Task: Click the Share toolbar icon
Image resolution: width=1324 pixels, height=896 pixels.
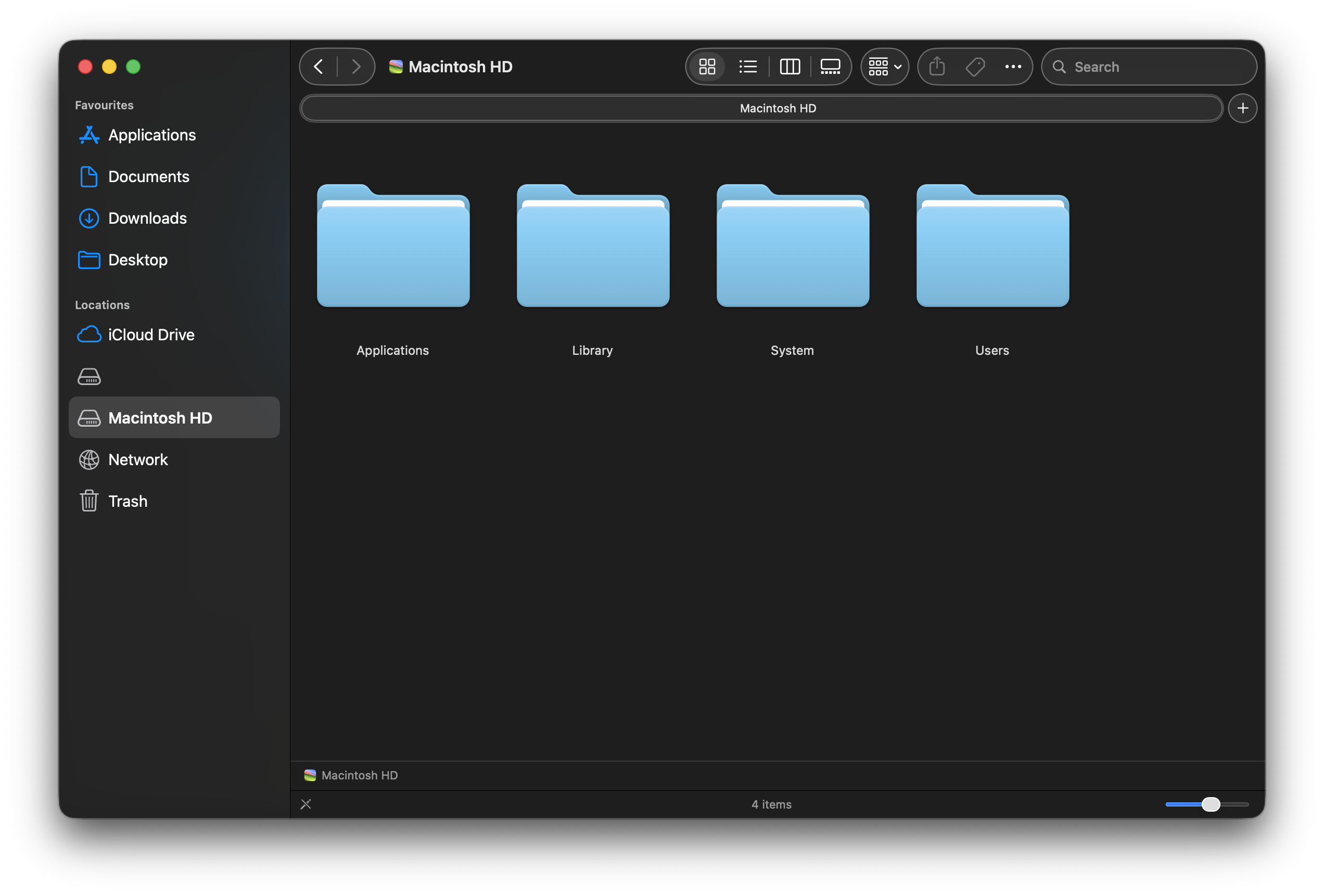Action: coord(937,67)
